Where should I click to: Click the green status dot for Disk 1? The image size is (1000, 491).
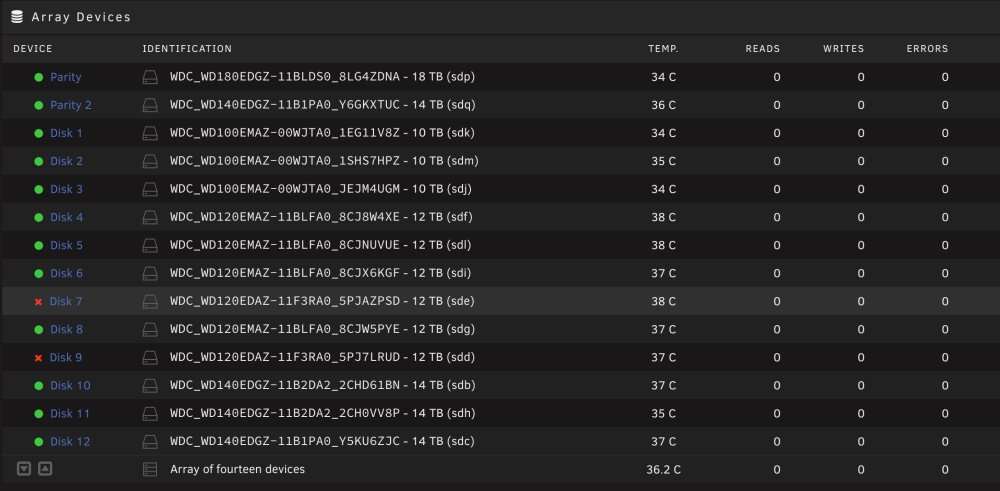click(x=39, y=133)
